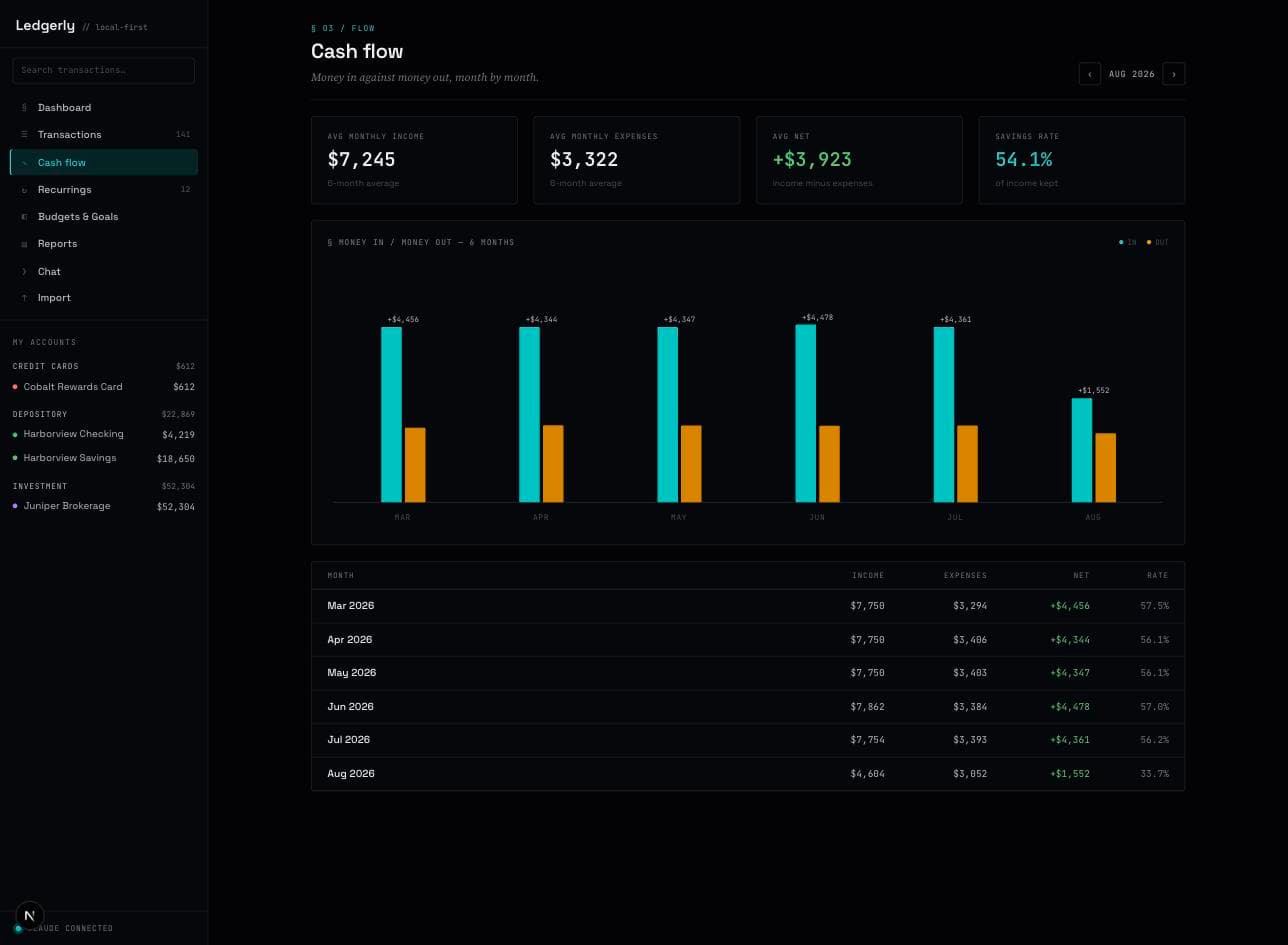The image size is (1288, 945).
Task: Click Jun 2026 income value $7,862
Action: (867, 707)
